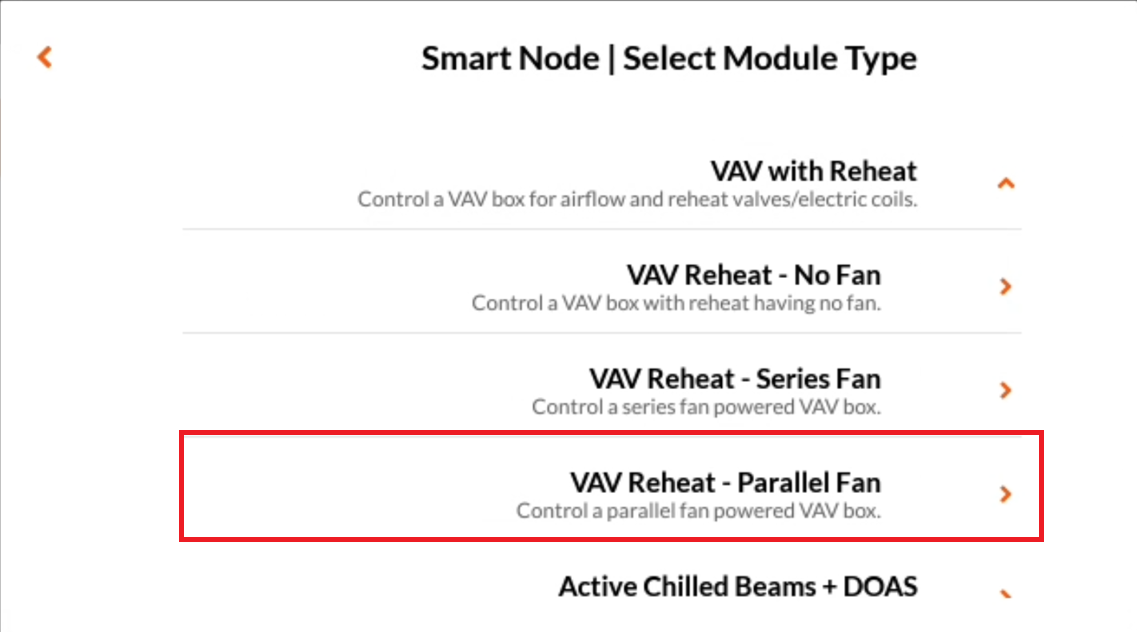
Task: Select the VAV with Reheat heading
Action: click(x=814, y=171)
